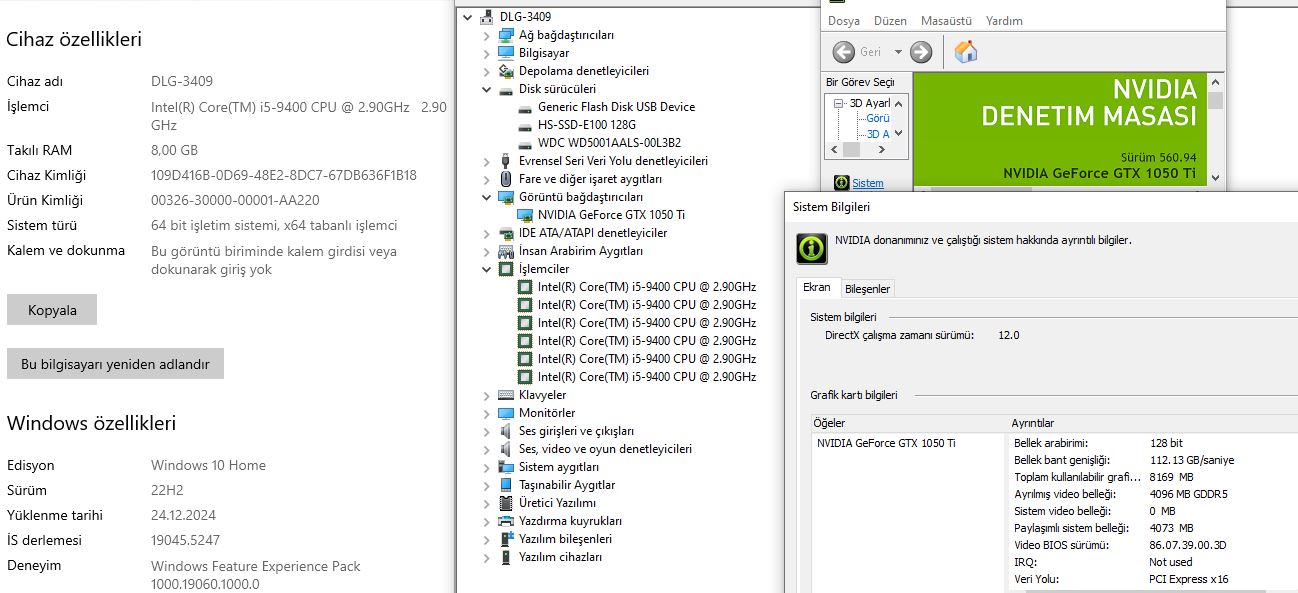Click the Ağ bağdaştırıcıları network icon
The height and width of the screenshot is (593, 1298).
(x=506, y=35)
